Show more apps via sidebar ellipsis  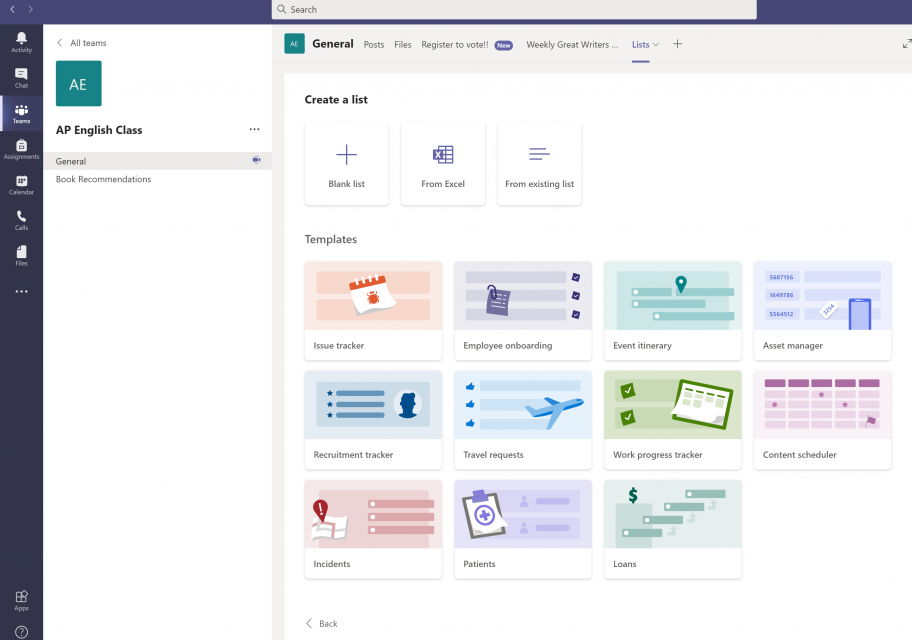pyautogui.click(x=21, y=292)
